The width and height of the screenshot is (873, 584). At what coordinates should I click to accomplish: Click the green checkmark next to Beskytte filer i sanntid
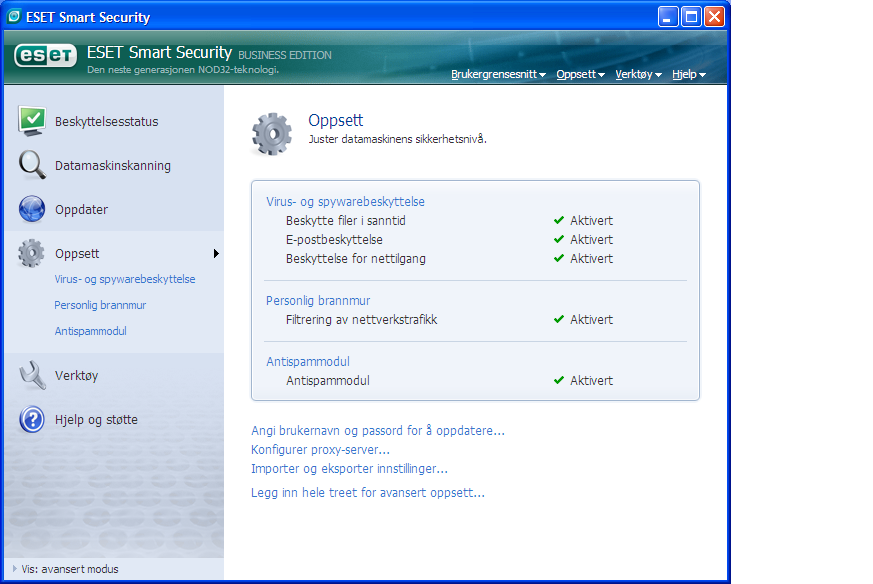coord(559,220)
